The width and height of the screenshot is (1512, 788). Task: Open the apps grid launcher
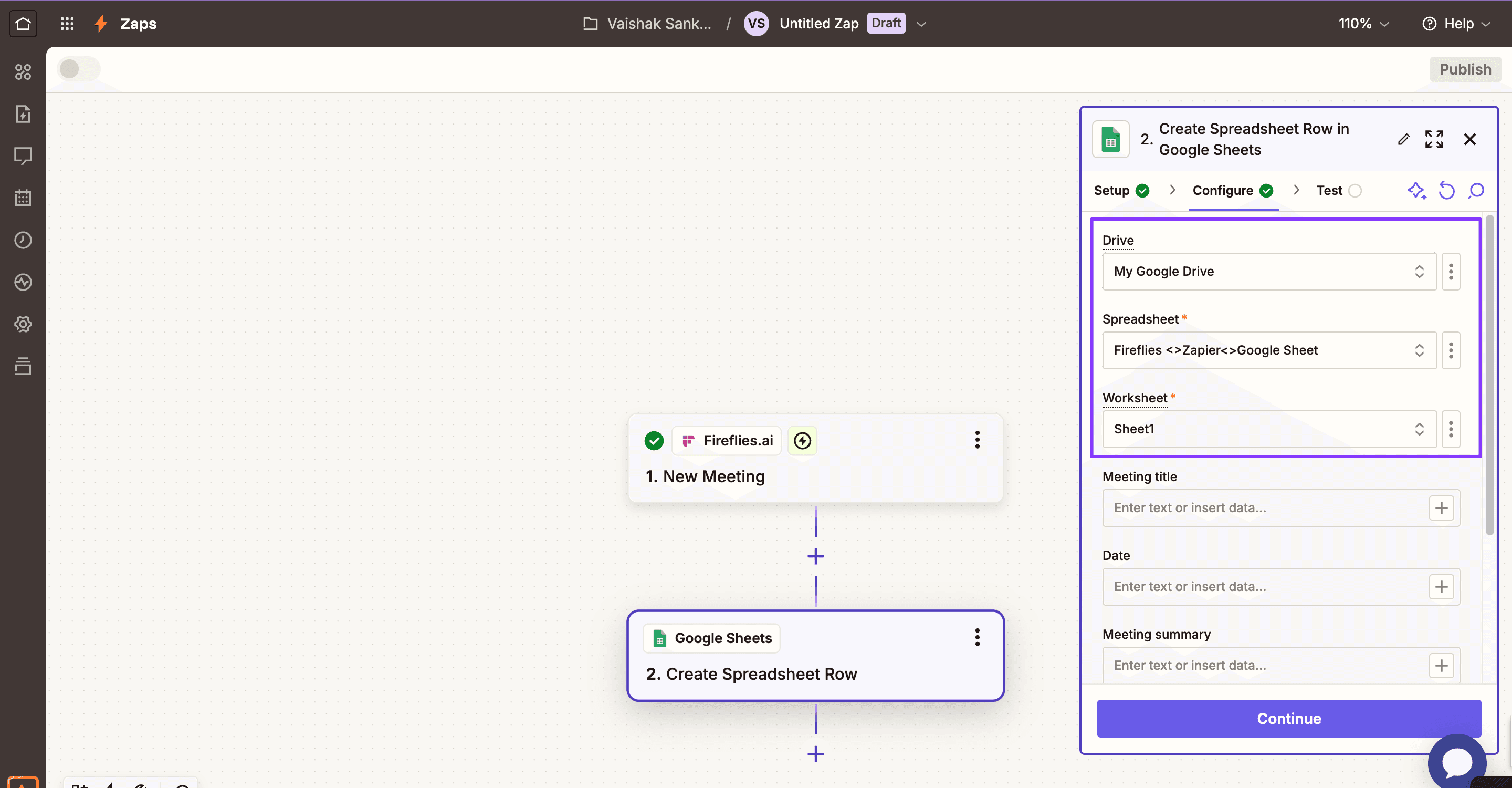pos(67,24)
